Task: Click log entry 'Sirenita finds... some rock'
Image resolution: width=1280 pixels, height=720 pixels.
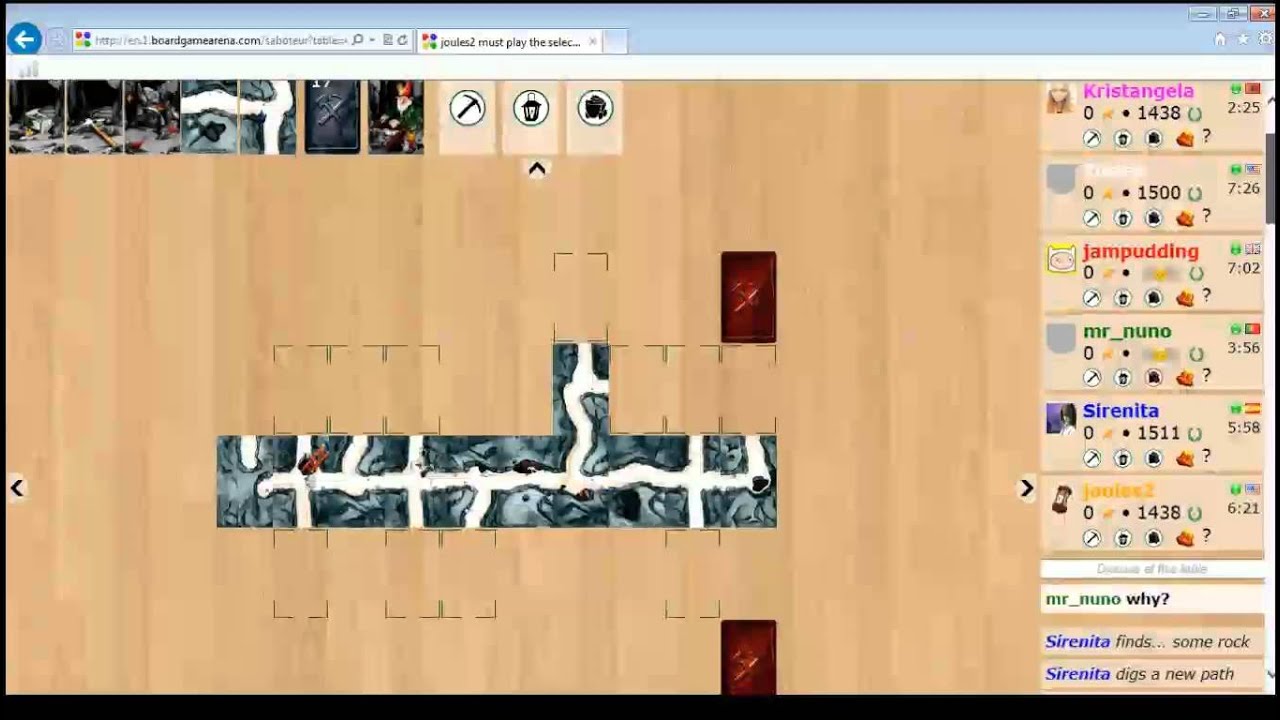Action: click(x=1147, y=642)
